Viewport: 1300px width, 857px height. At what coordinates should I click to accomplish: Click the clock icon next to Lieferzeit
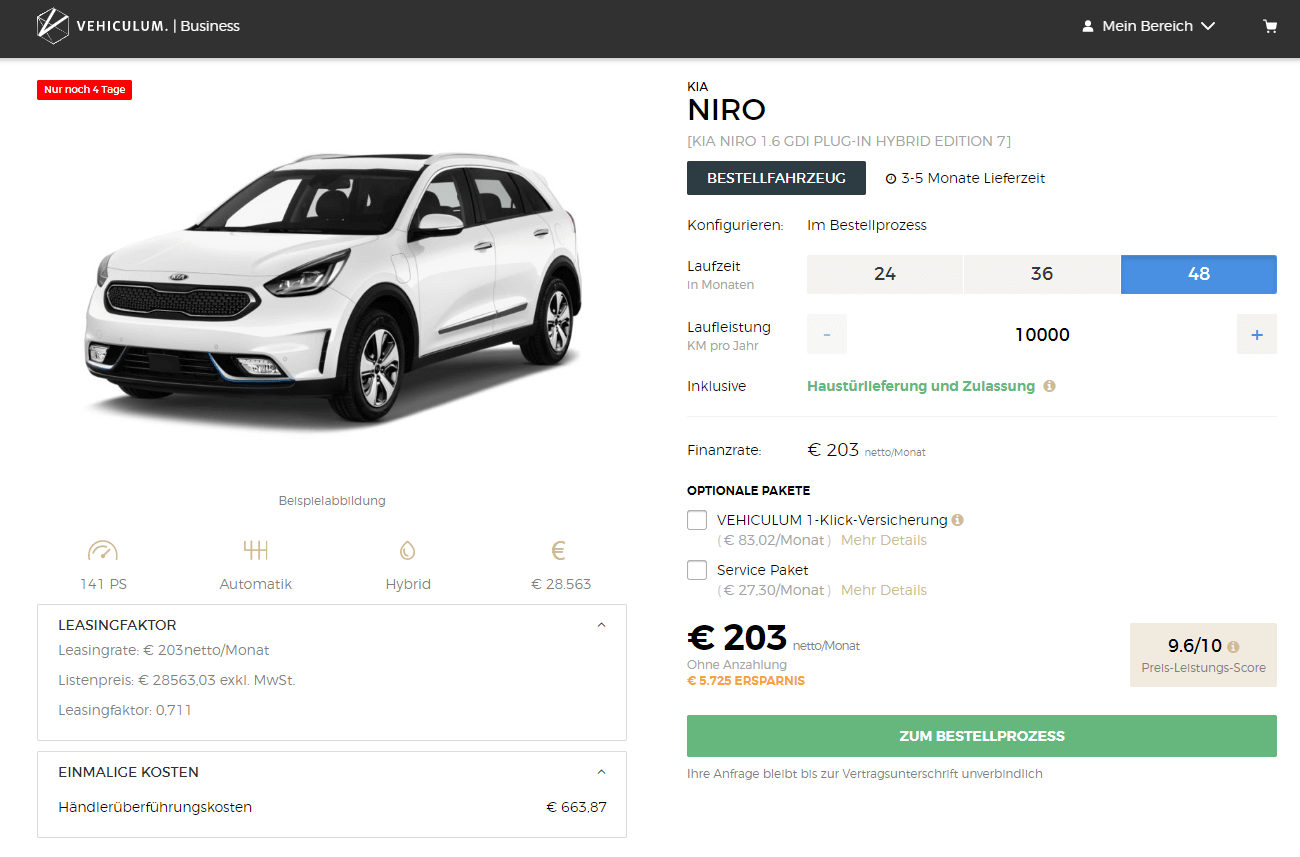pos(891,179)
